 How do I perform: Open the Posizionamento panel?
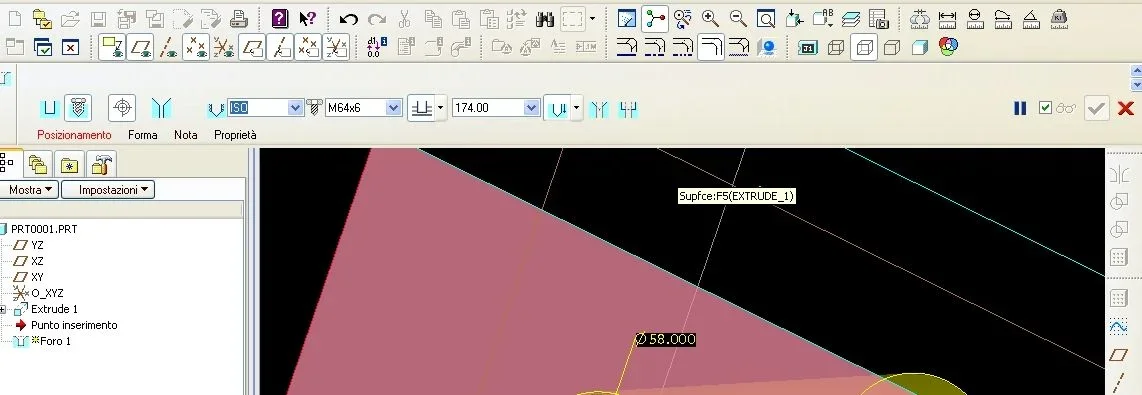tap(74, 135)
